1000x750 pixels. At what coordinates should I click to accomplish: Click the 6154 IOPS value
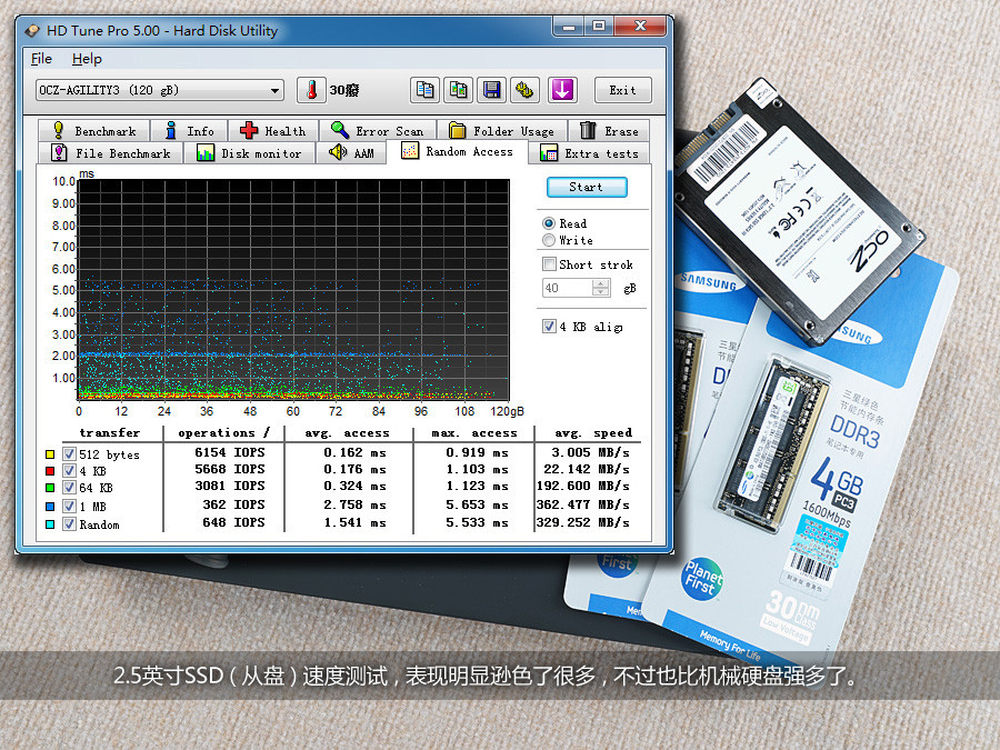coord(230,452)
